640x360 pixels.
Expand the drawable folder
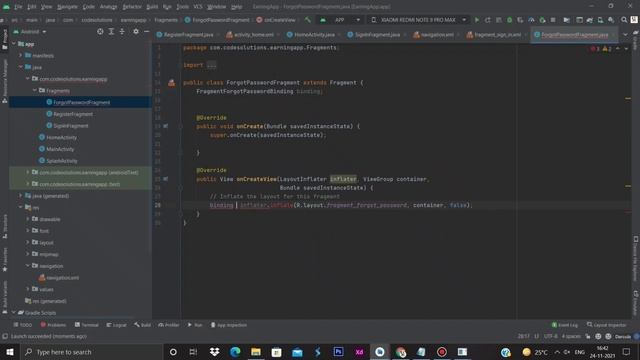click(x=28, y=219)
